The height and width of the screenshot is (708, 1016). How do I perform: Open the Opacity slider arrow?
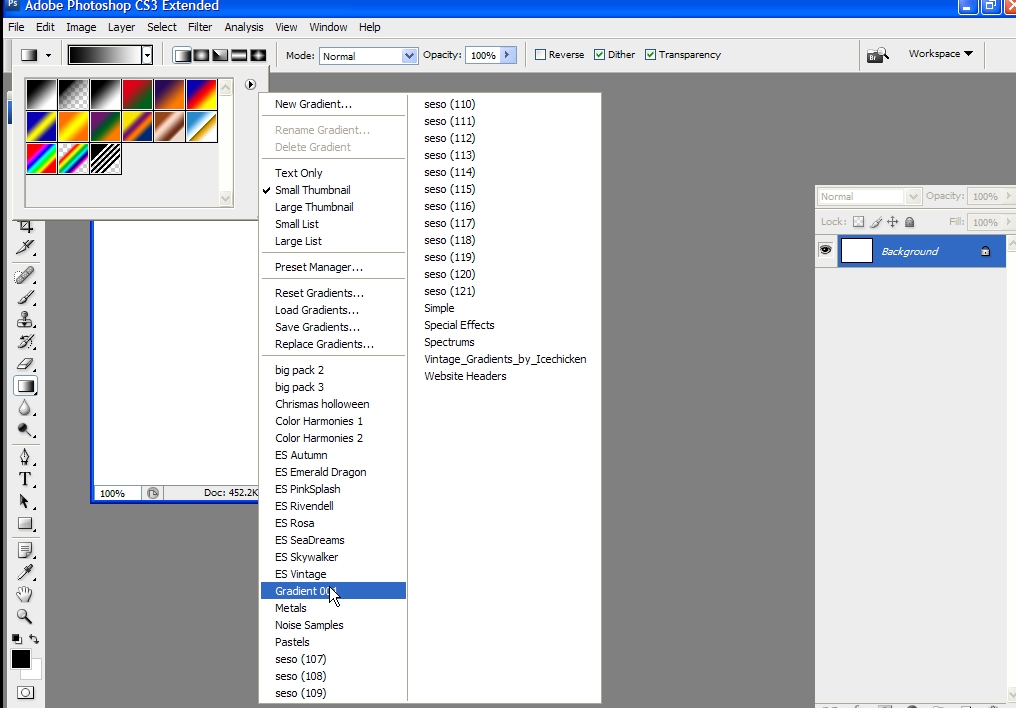click(507, 55)
